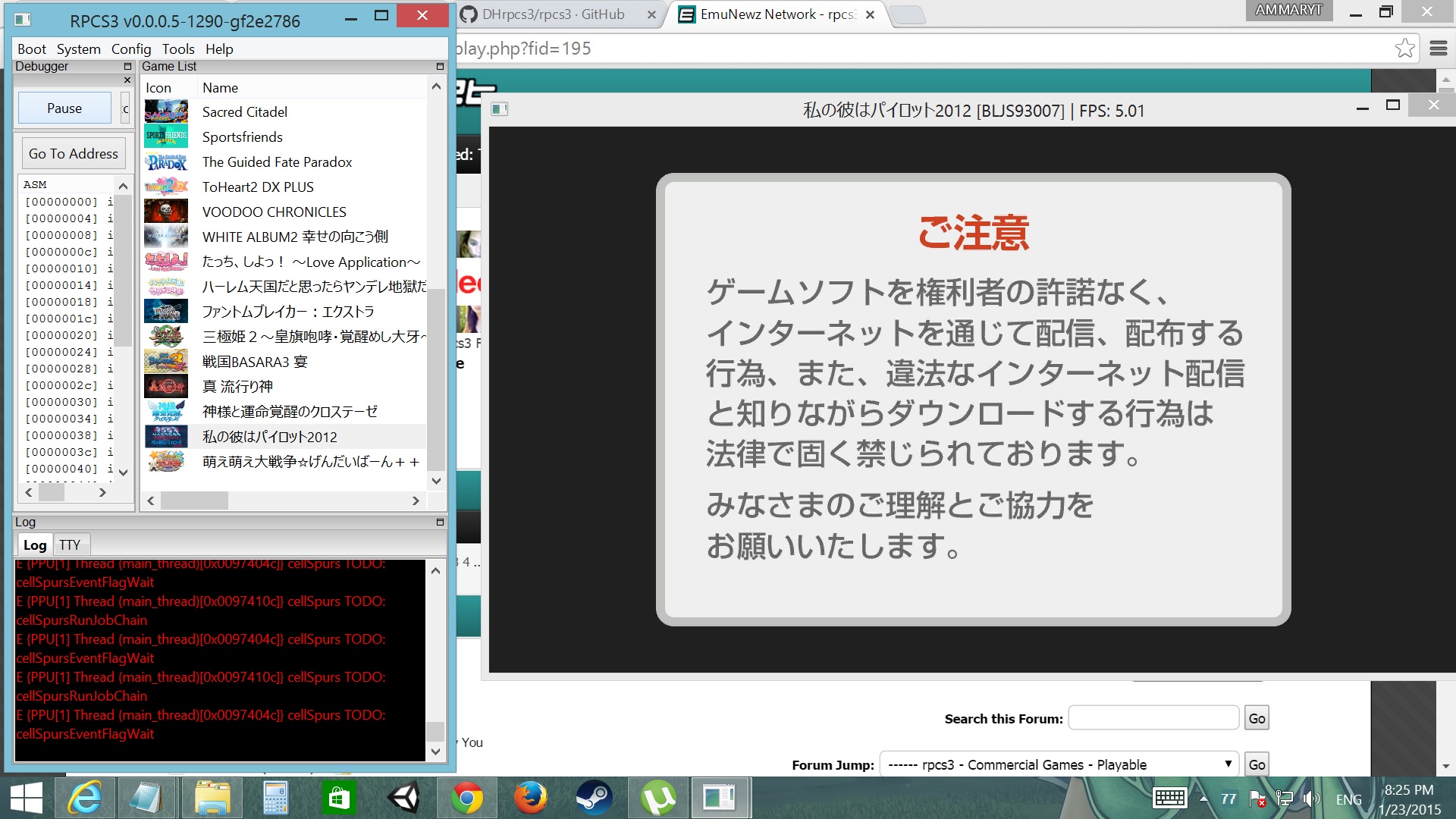
Task: Click the Windows Start button
Action: pos(27,798)
